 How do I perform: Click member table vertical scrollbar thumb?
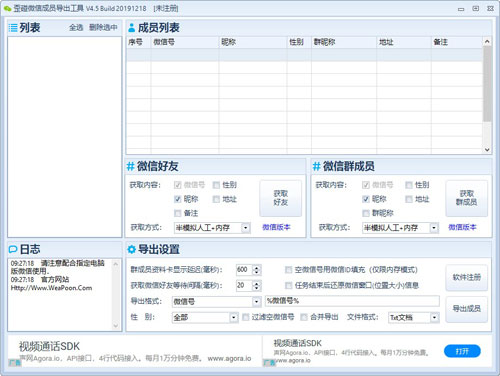pyautogui.click(x=487, y=84)
